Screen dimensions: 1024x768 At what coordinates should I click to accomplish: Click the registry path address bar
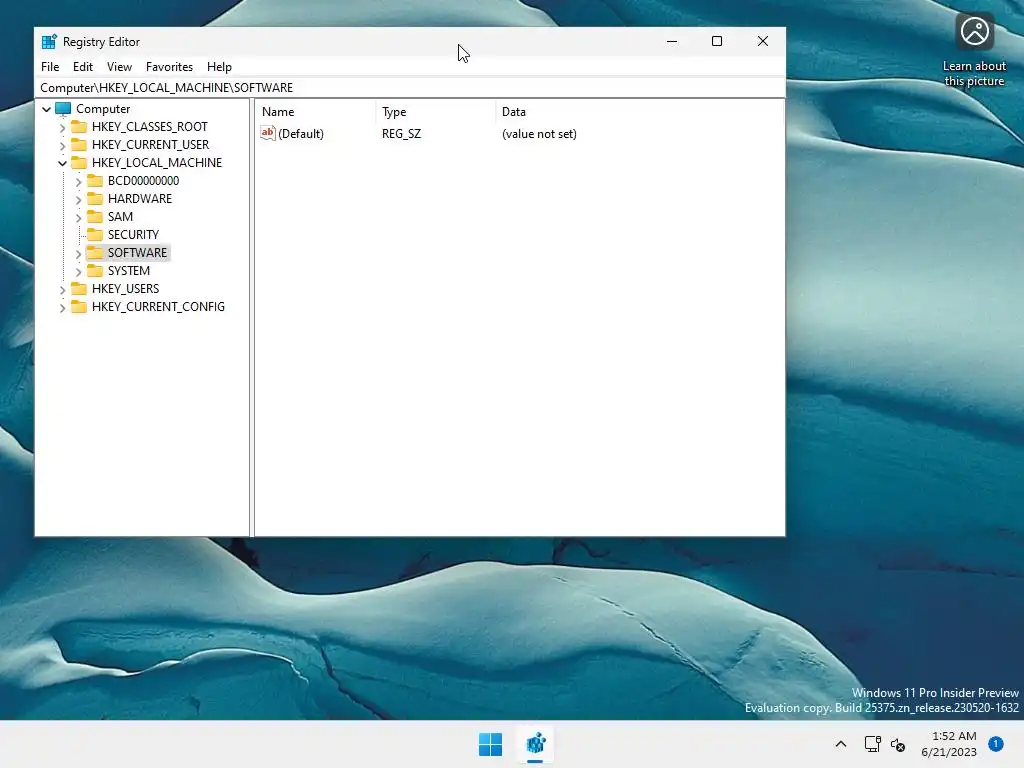pos(410,88)
